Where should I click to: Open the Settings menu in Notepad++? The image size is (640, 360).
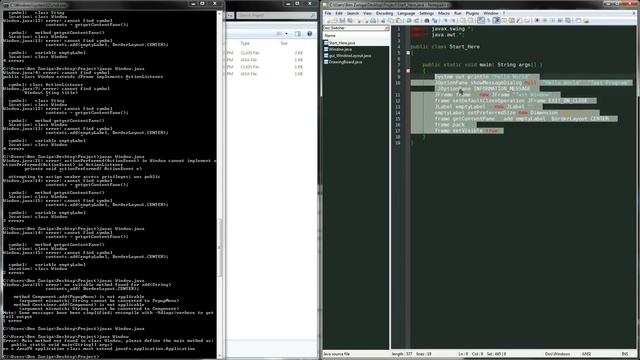click(x=427, y=13)
